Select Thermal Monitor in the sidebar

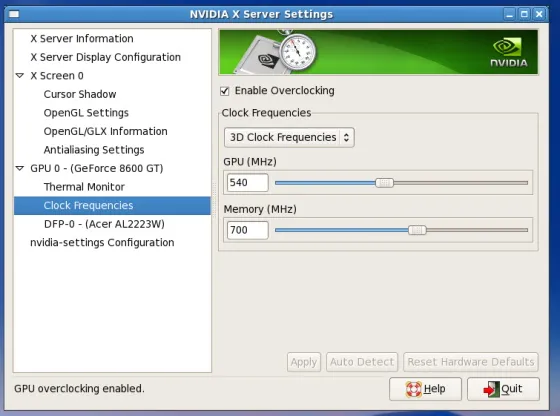click(84, 187)
